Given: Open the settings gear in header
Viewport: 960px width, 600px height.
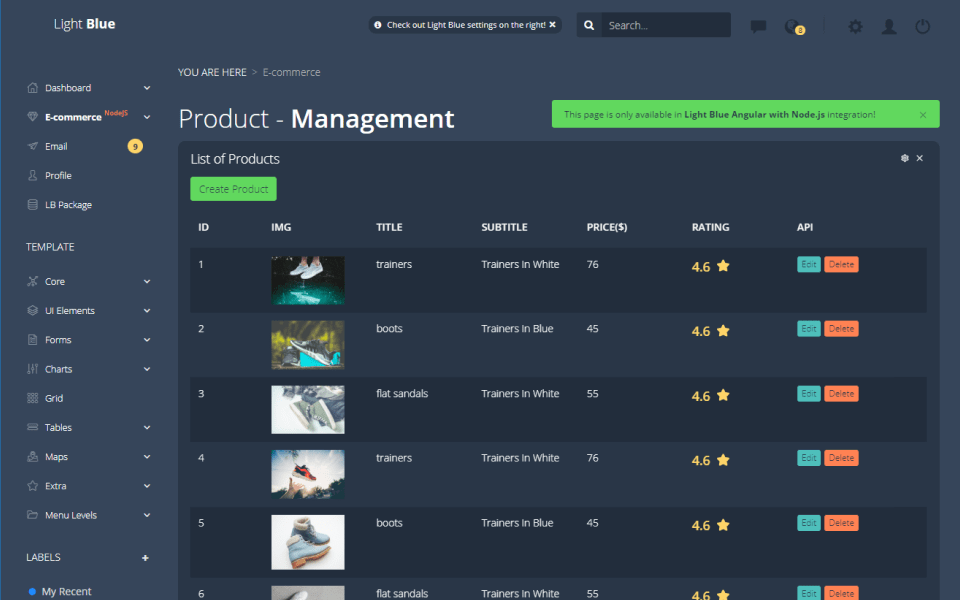Looking at the screenshot, I should pyautogui.click(x=855, y=26).
